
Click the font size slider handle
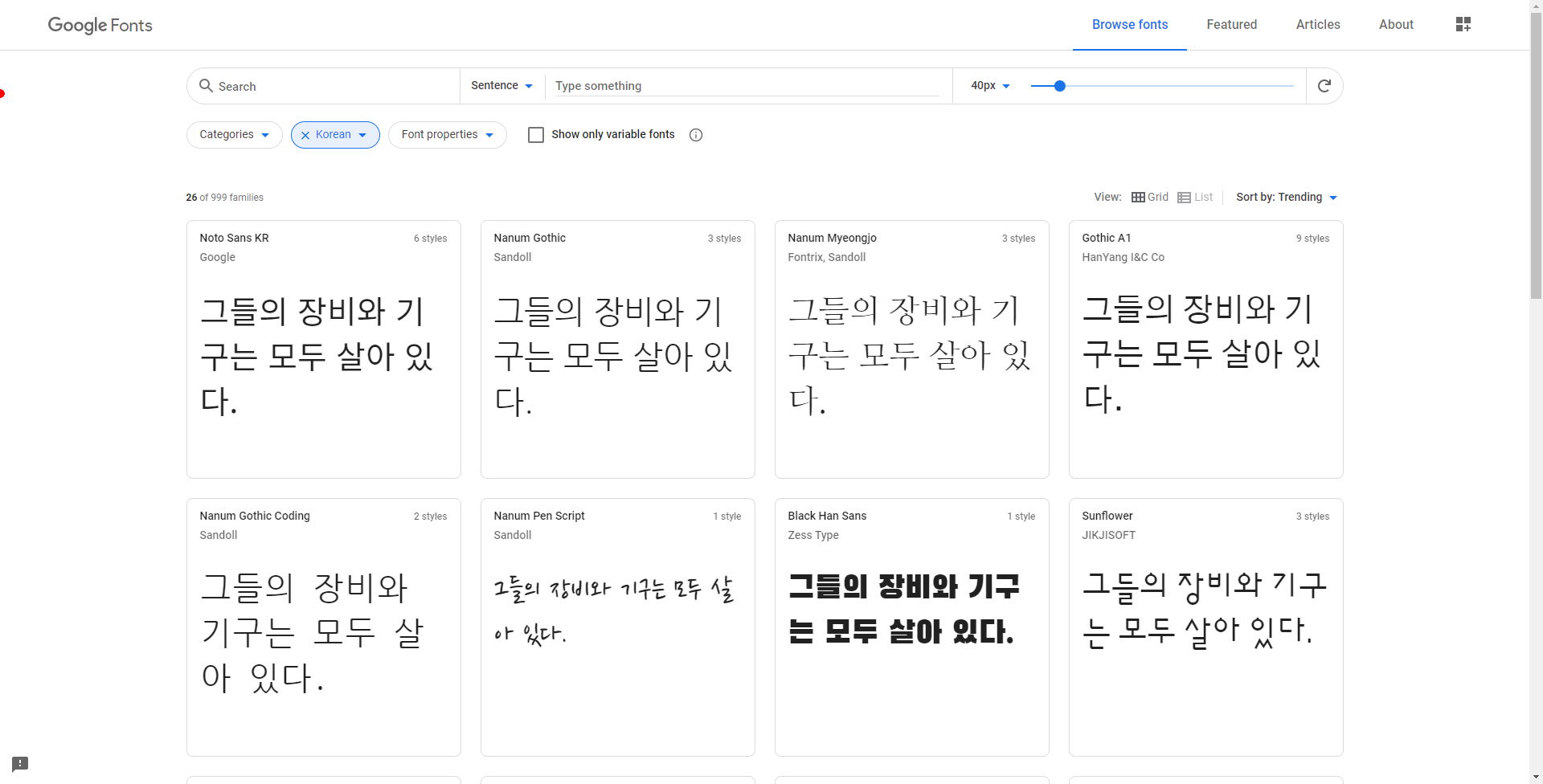pos(1060,86)
